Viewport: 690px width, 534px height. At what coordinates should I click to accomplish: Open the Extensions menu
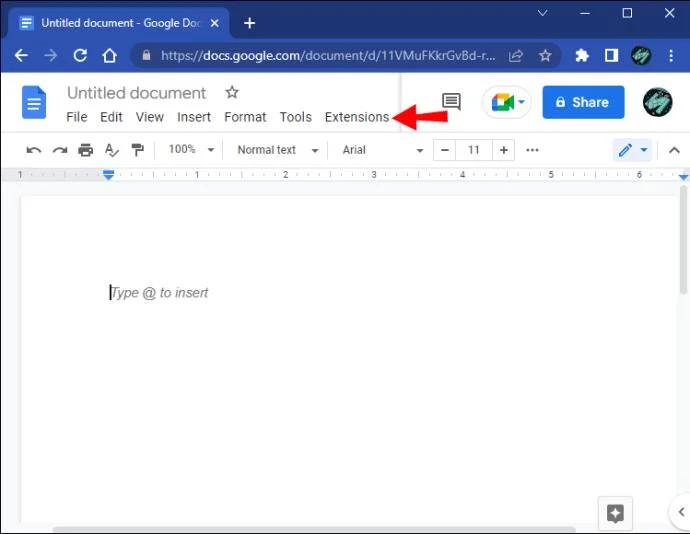[x=357, y=117]
